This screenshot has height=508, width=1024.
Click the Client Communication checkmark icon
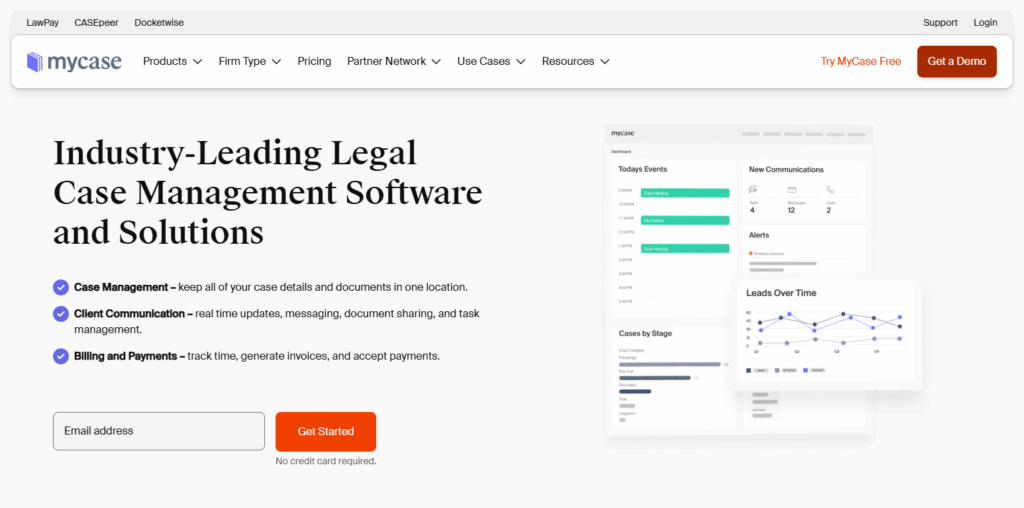click(x=61, y=314)
